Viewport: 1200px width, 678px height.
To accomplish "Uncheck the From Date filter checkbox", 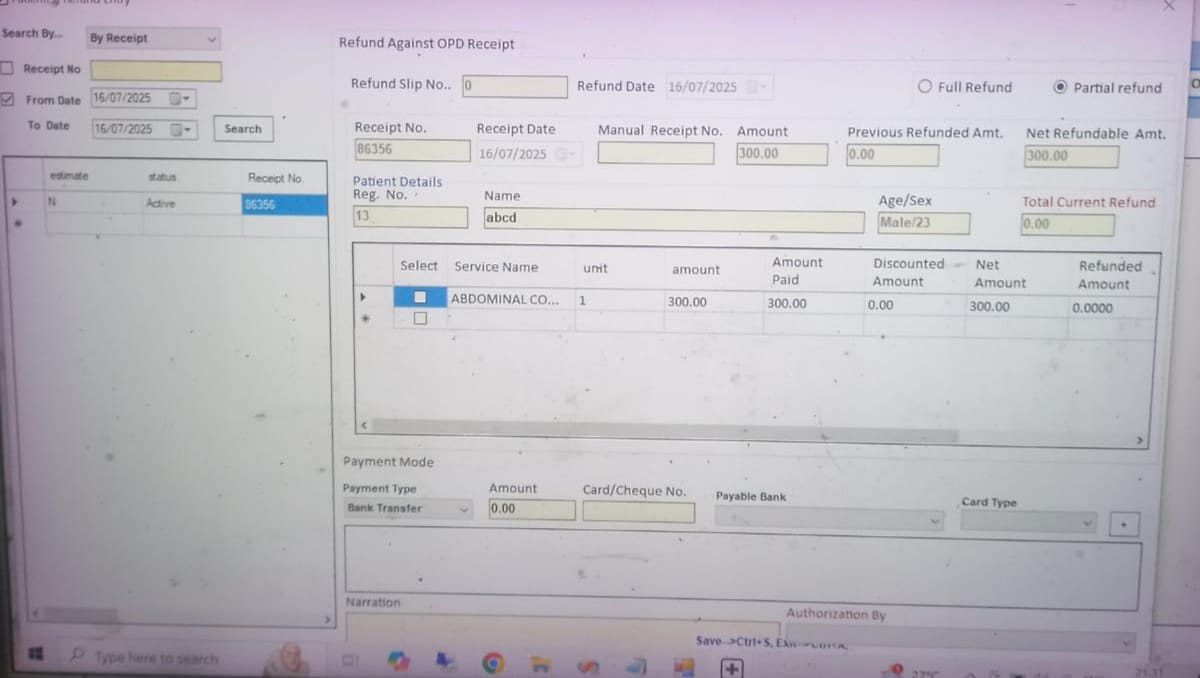I will click(7, 99).
